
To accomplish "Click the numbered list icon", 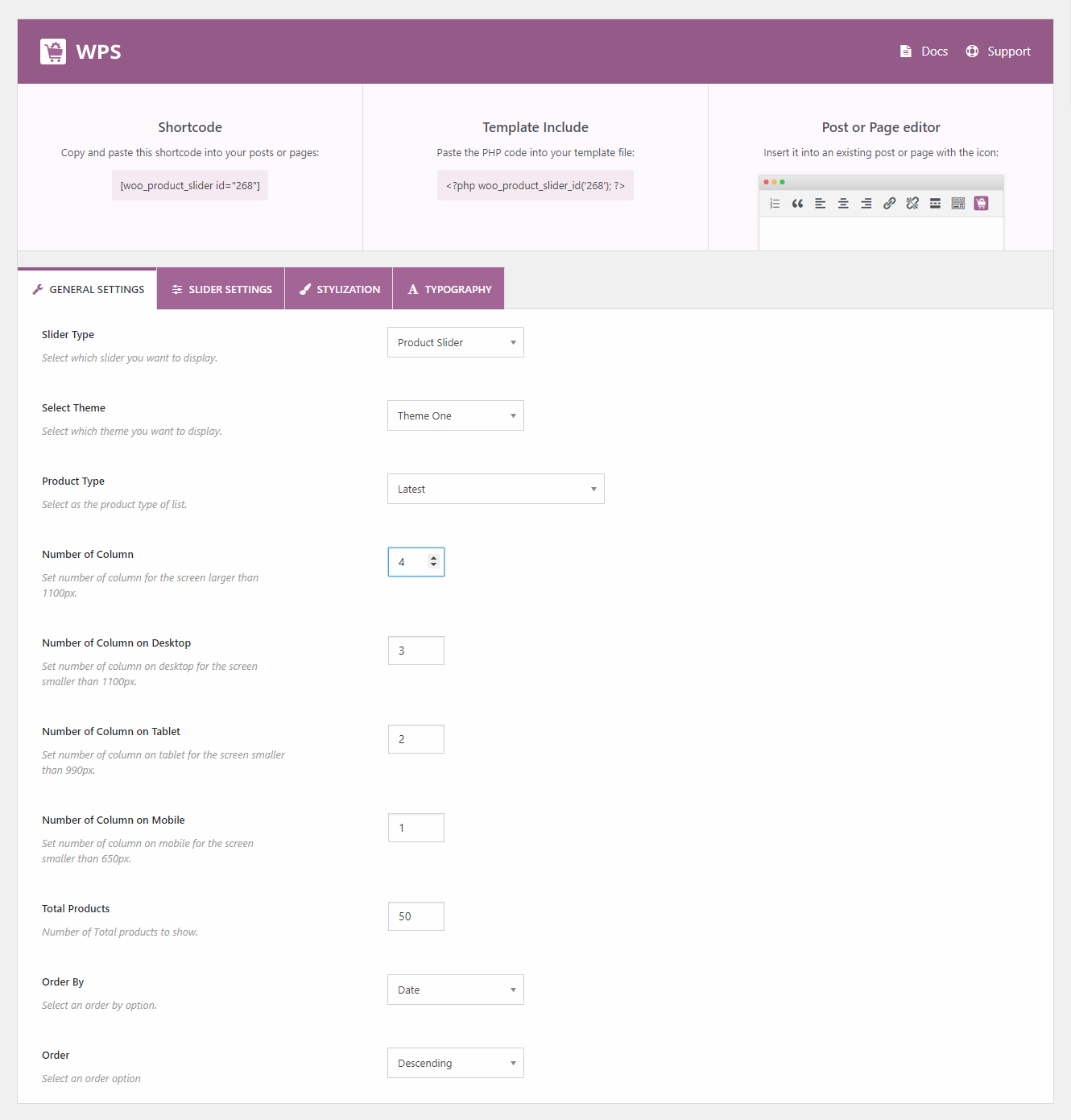I will tap(775, 204).
